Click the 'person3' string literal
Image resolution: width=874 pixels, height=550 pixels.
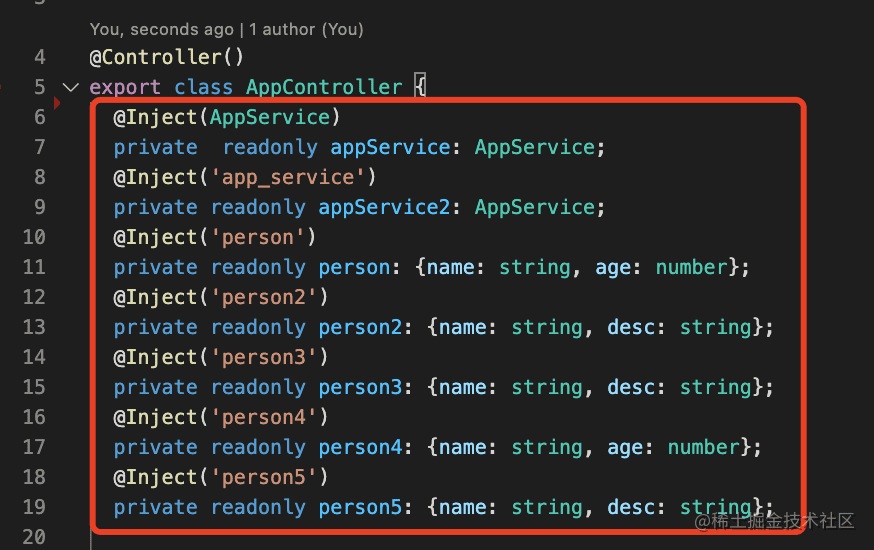(x=264, y=357)
